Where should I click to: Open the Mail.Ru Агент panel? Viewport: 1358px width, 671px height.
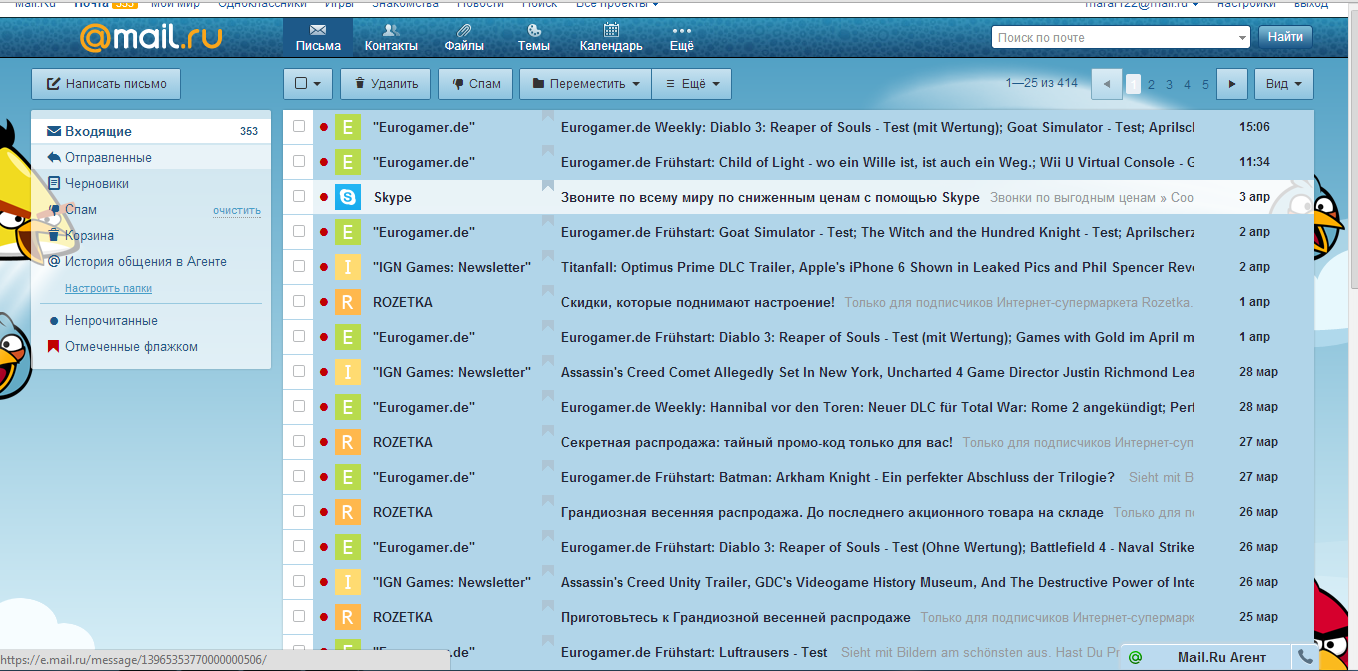click(1221, 657)
